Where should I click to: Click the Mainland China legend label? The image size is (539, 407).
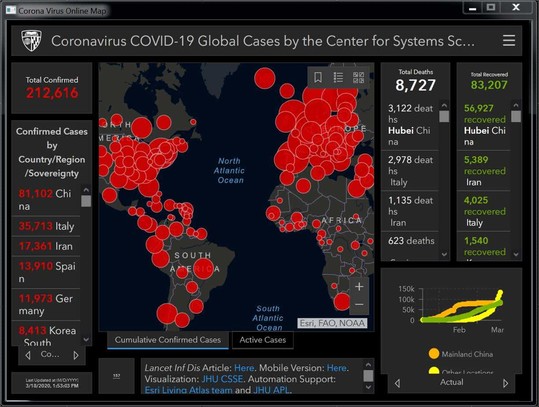click(x=467, y=354)
